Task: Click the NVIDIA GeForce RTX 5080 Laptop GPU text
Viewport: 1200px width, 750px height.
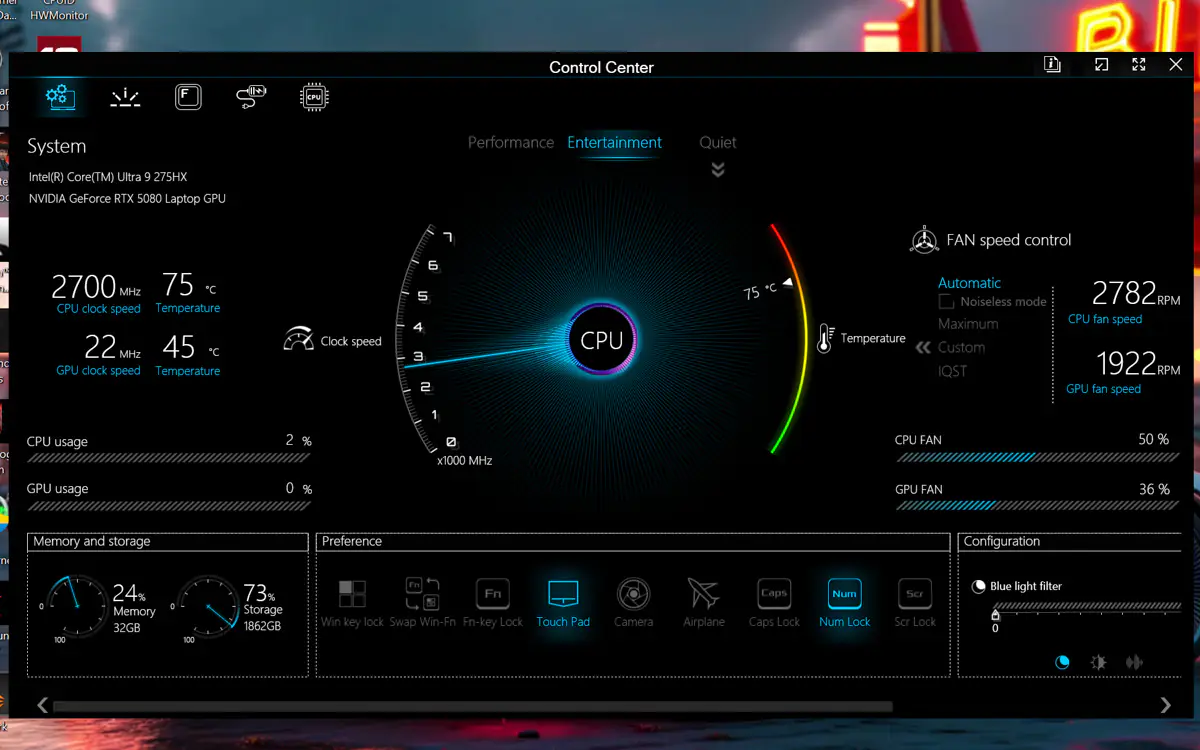Action: pyautogui.click(x=128, y=199)
